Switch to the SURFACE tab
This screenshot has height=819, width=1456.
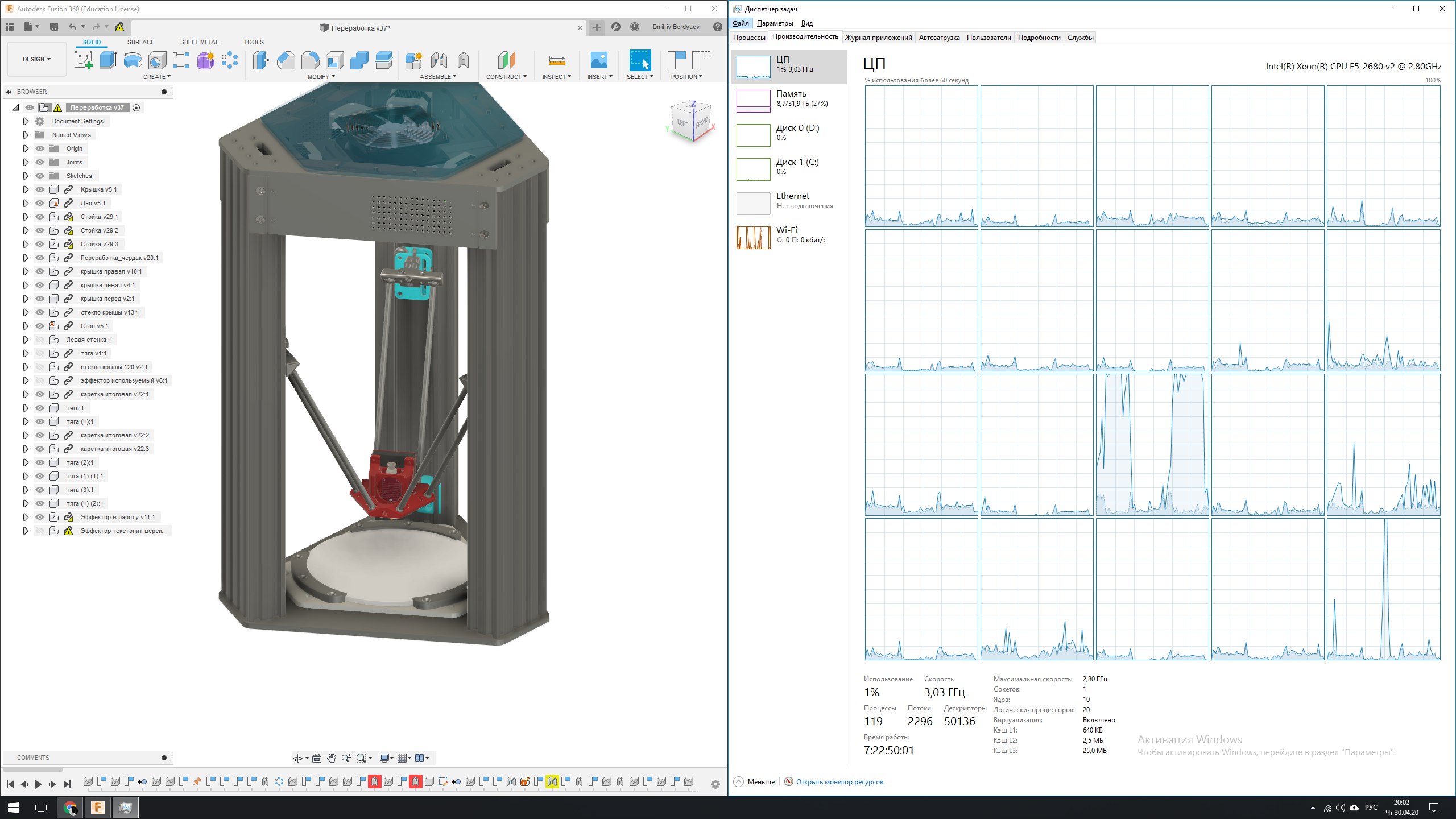(x=140, y=42)
